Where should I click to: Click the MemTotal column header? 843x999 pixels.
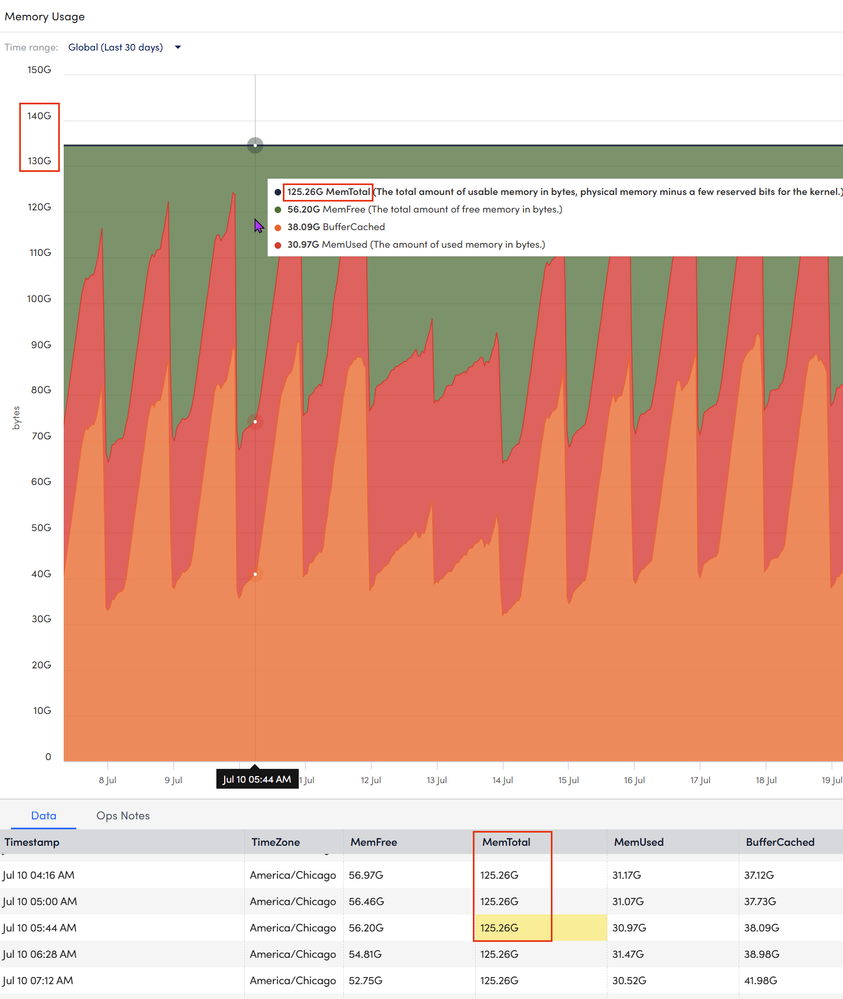point(506,842)
